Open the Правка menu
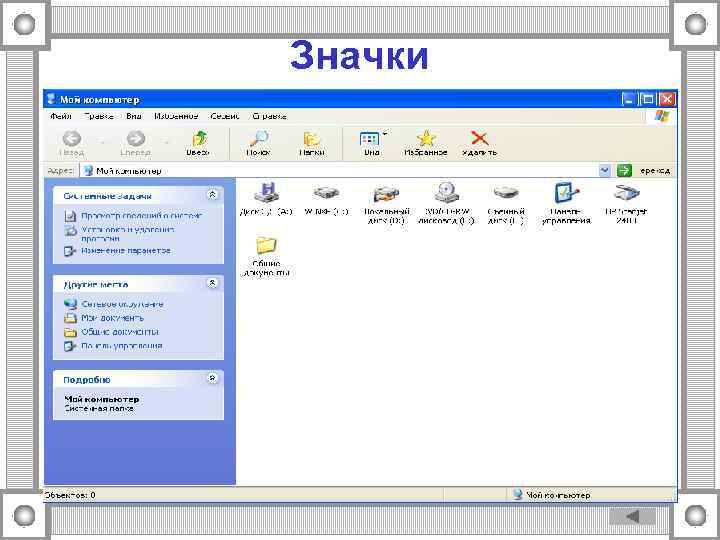720x540 pixels. click(x=99, y=117)
